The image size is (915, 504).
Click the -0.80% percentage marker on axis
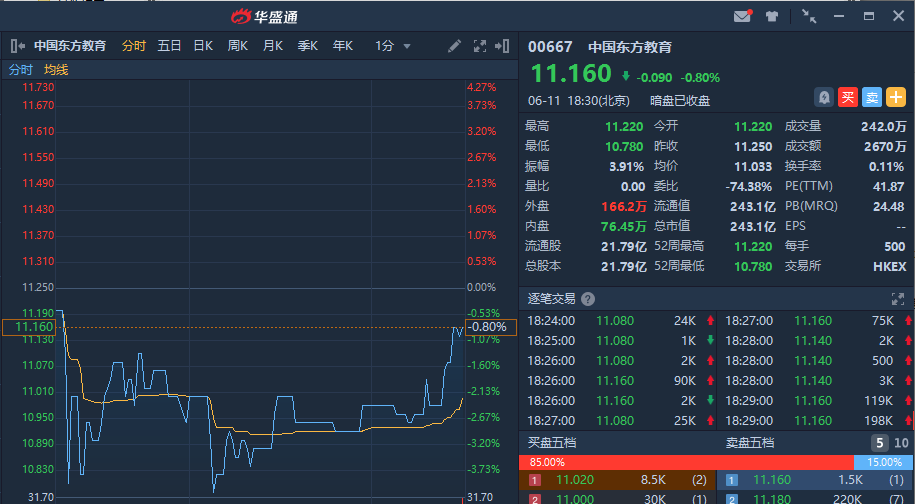491,327
